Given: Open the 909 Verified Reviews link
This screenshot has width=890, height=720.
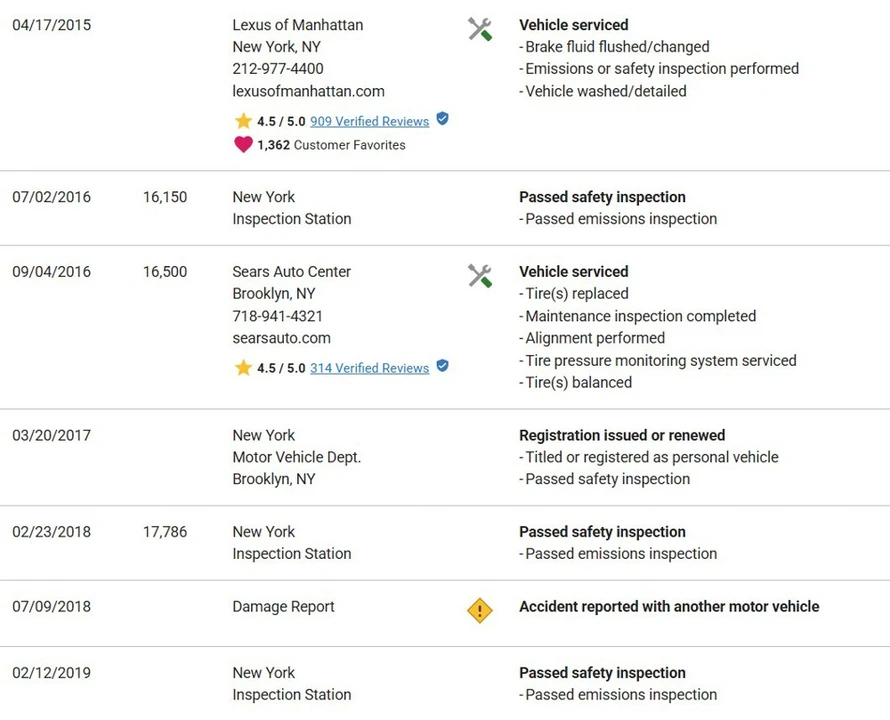Looking at the screenshot, I should [370, 122].
